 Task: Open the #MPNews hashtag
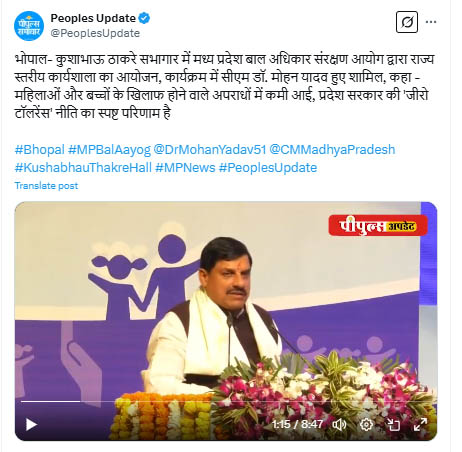click(185, 168)
